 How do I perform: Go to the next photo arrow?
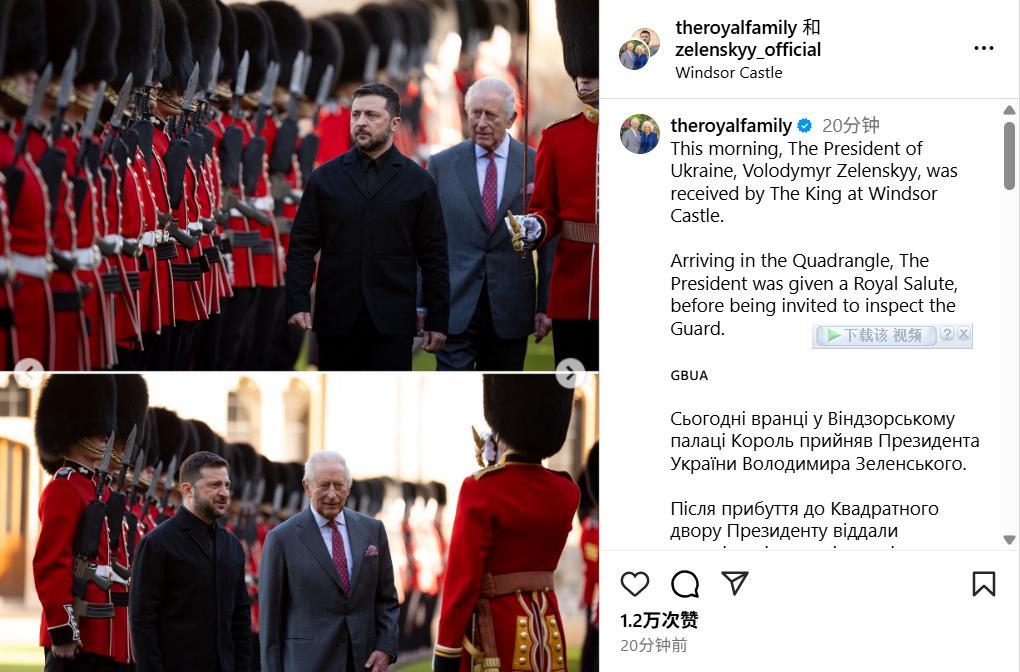pyautogui.click(x=570, y=373)
